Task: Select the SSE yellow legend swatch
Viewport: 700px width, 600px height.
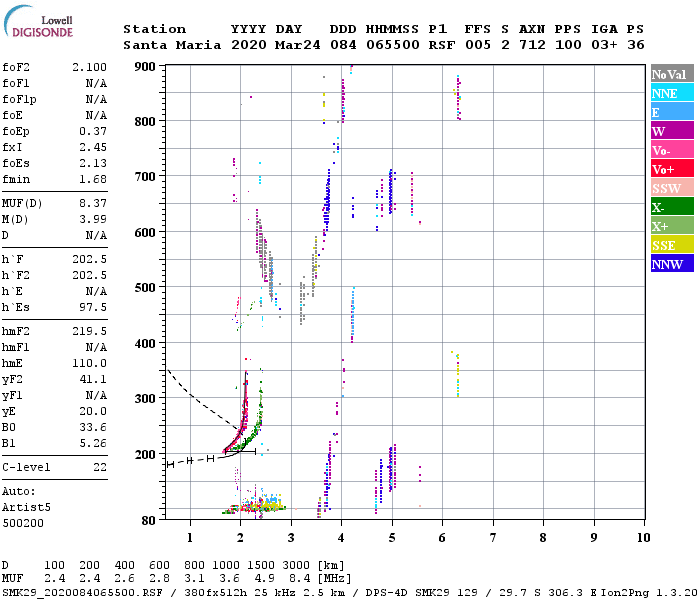Action: tap(672, 245)
